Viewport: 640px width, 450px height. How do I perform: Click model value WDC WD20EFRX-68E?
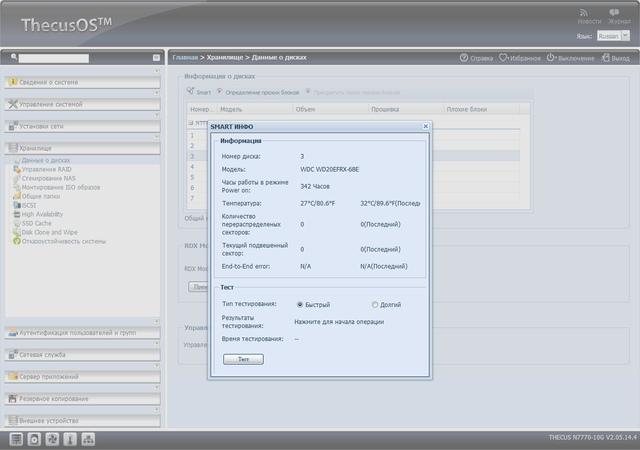[330, 169]
